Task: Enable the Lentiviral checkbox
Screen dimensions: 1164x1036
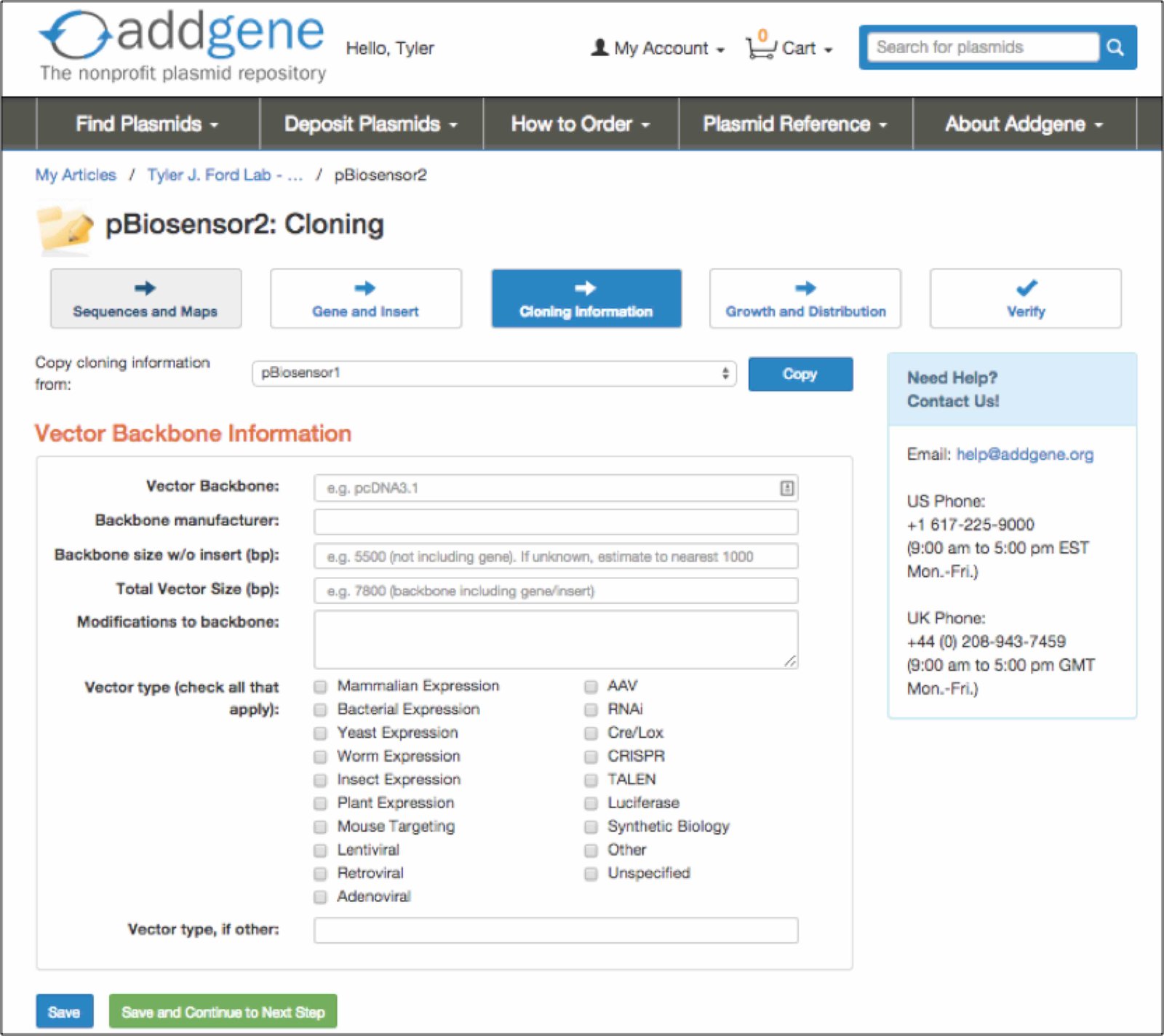Action: 319,850
